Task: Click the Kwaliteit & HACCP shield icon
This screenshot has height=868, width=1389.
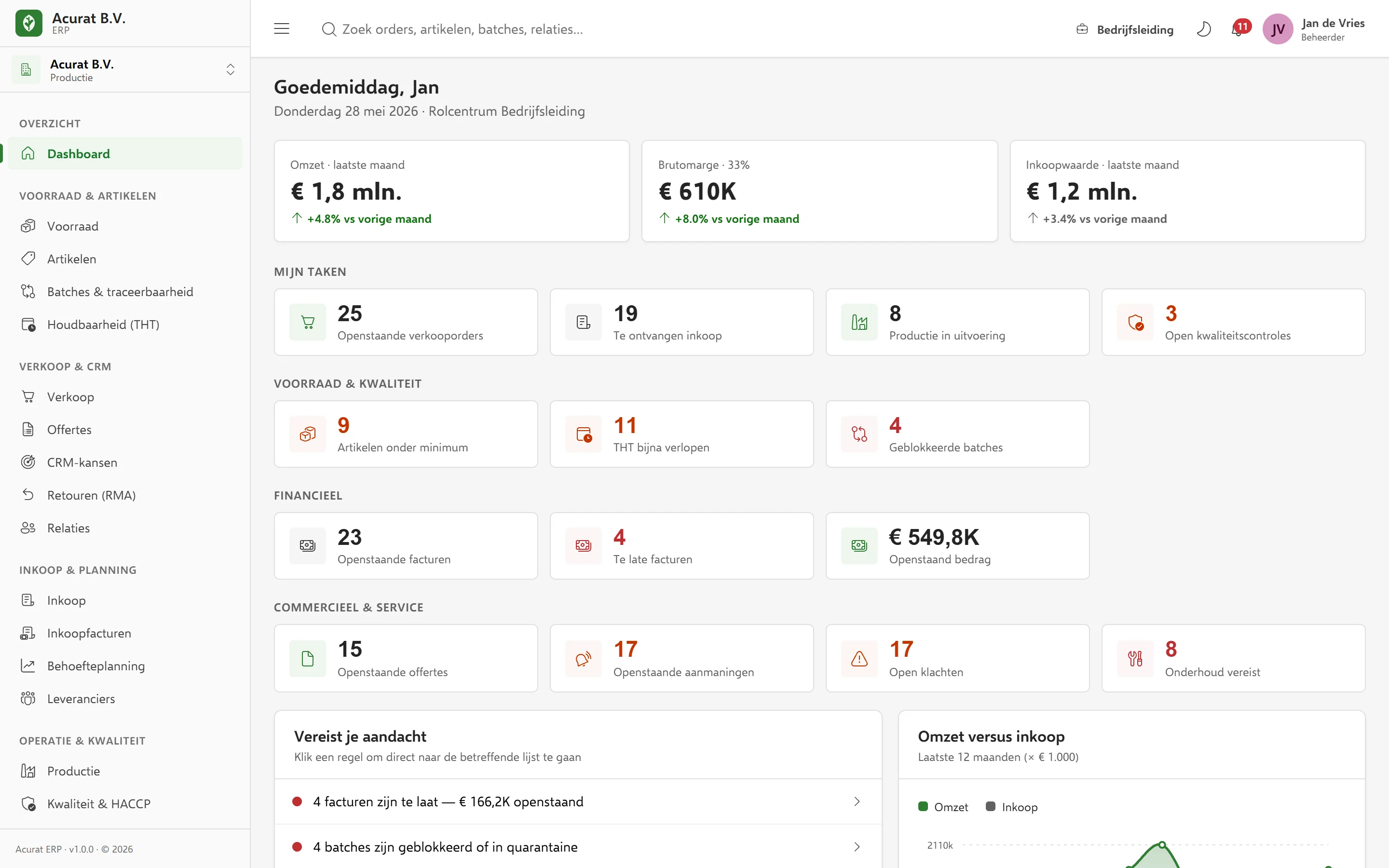Action: coord(28,803)
